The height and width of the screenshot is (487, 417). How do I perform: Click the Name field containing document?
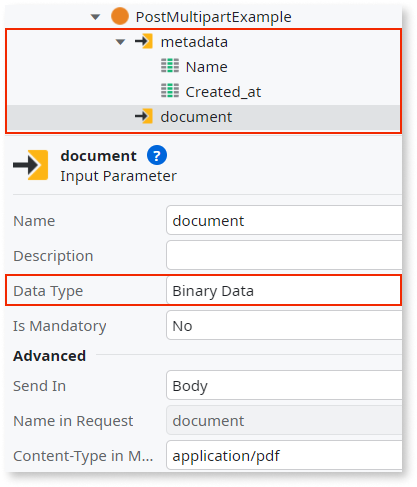[284, 220]
